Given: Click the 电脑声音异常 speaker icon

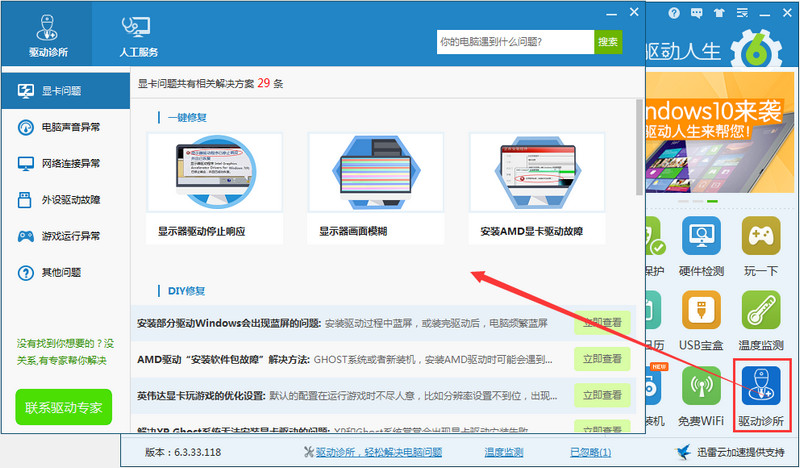Looking at the screenshot, I should pyautogui.click(x=26, y=127).
